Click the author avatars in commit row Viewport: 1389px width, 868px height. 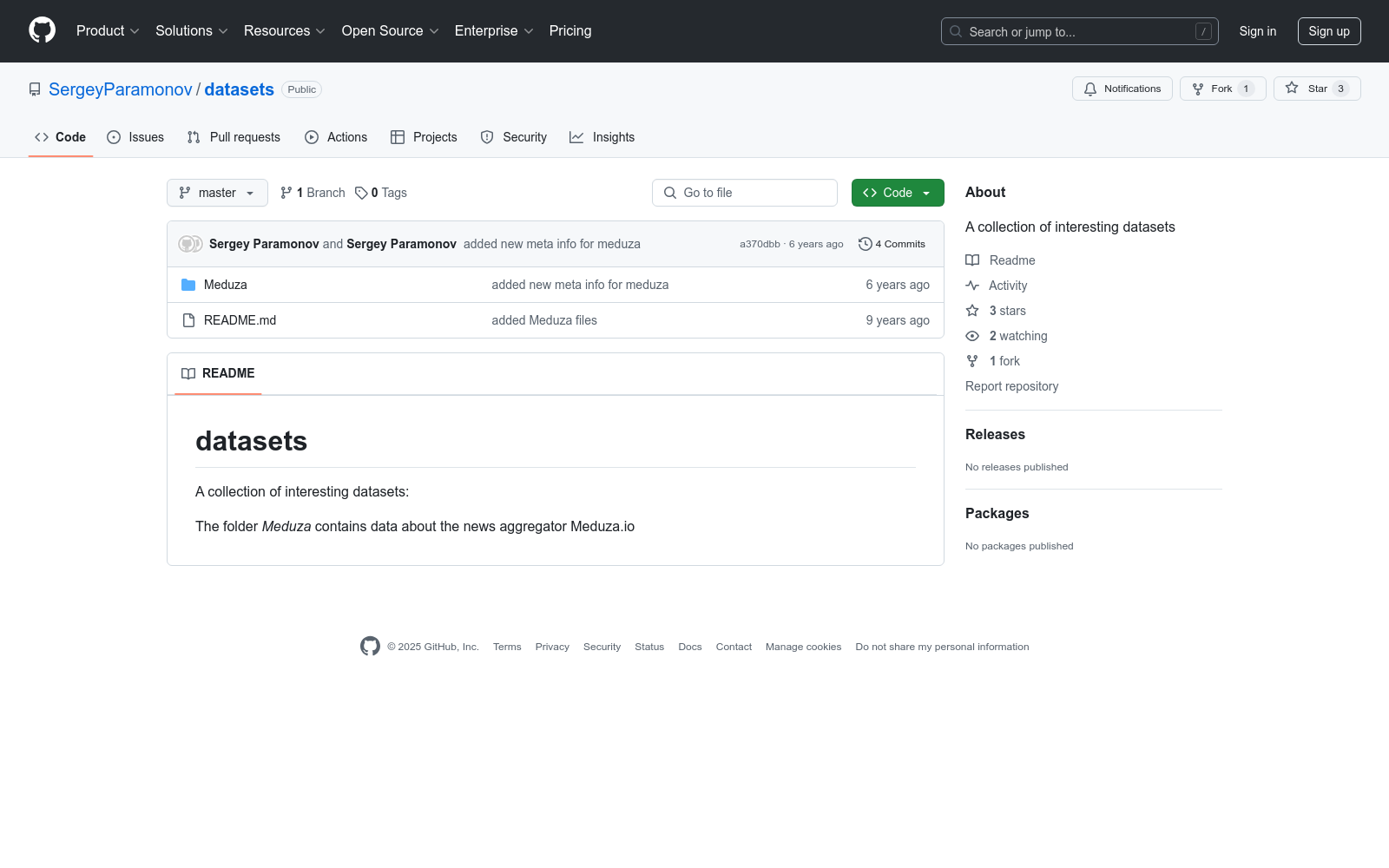190,244
